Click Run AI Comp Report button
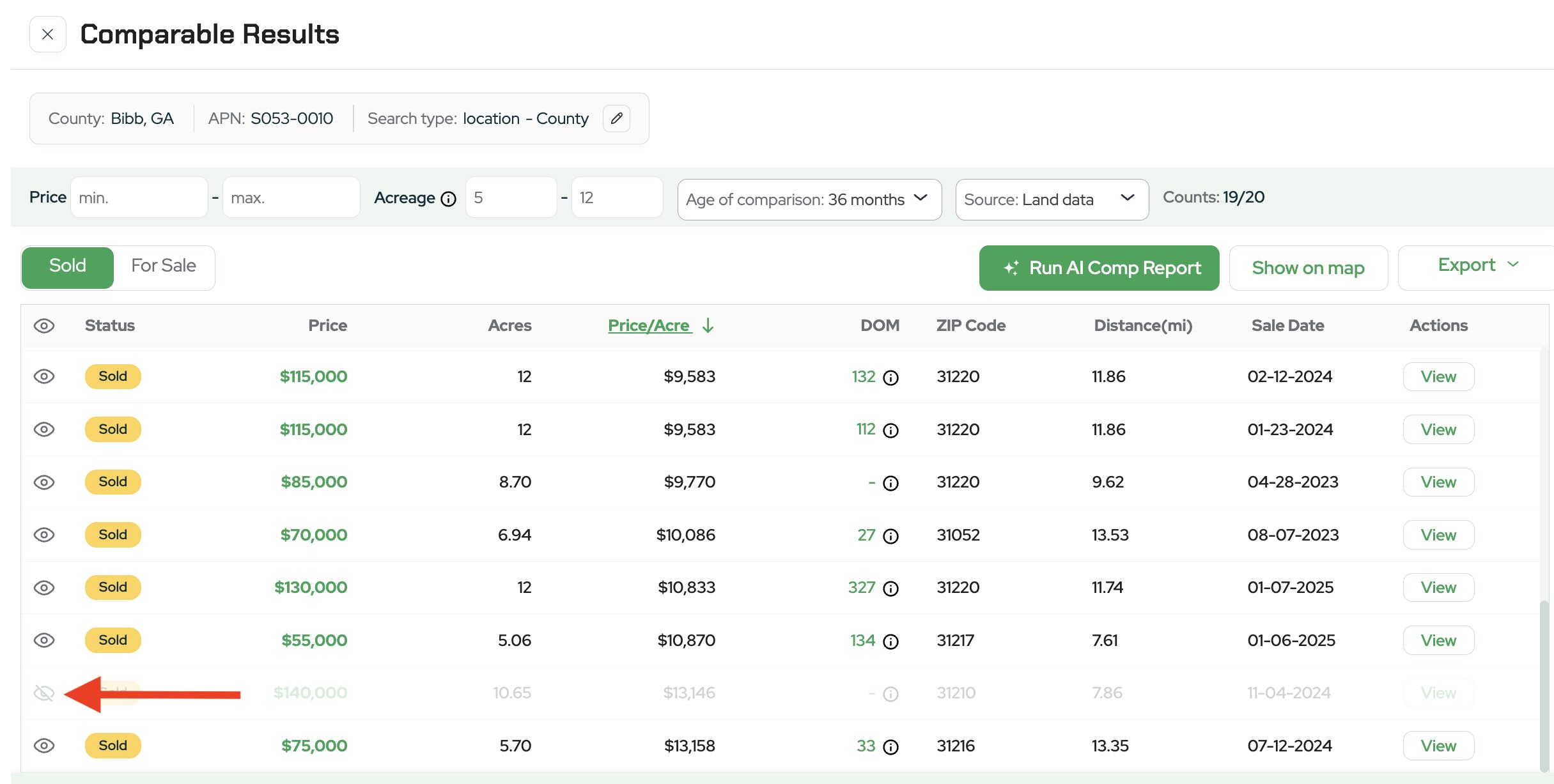This screenshot has height=784, width=1554. [x=1099, y=268]
